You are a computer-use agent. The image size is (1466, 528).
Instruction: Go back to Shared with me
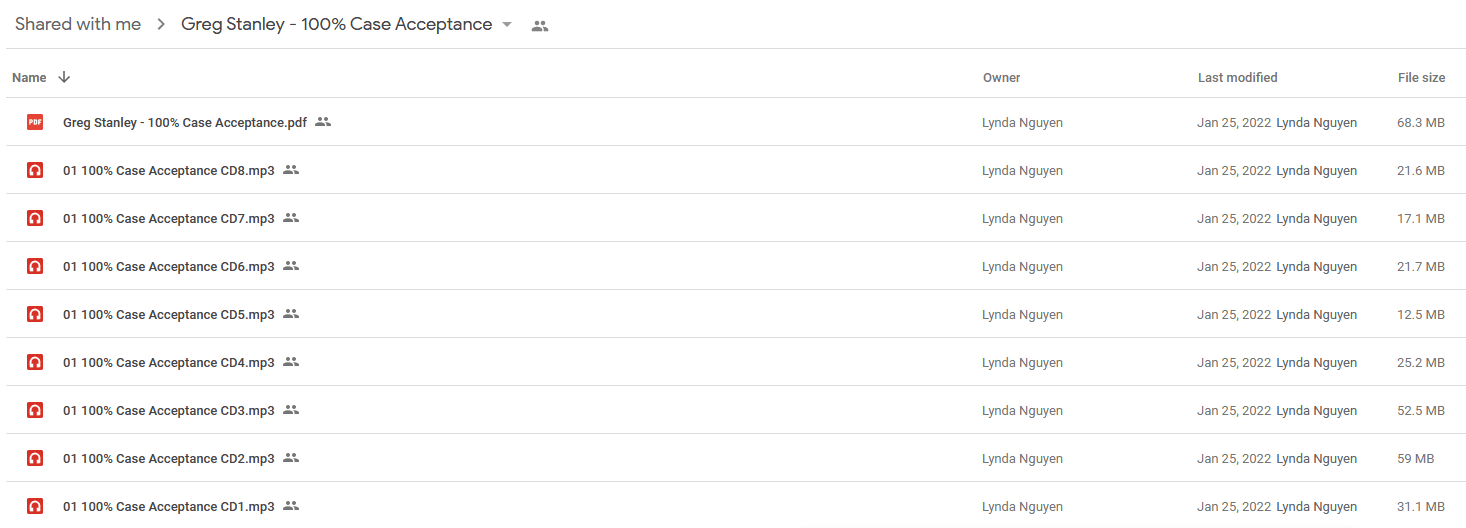78,24
